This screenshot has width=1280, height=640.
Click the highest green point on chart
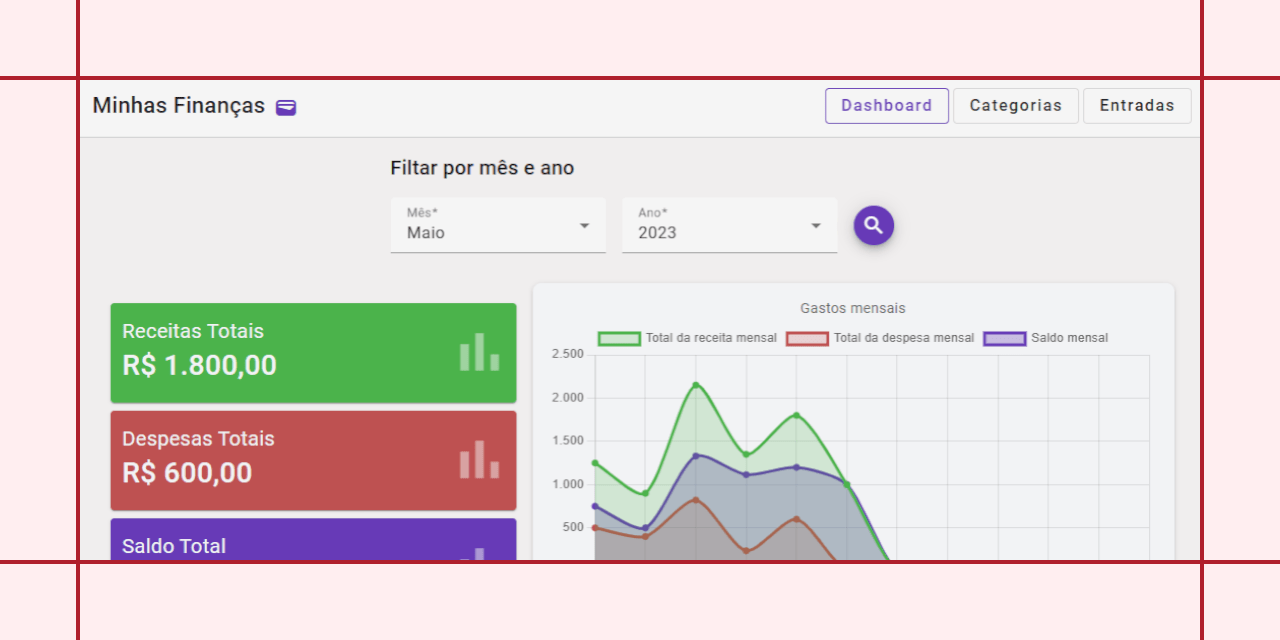696,385
